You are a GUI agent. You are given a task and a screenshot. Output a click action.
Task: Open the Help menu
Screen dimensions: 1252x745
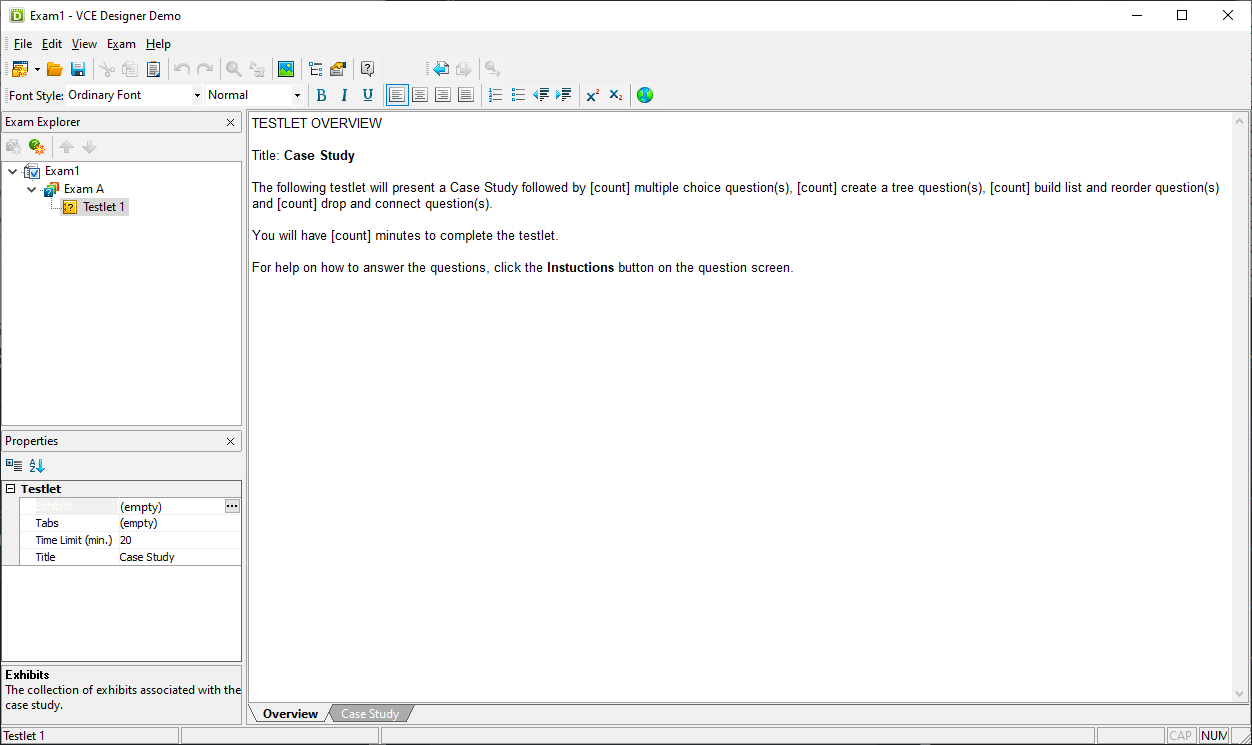(158, 44)
